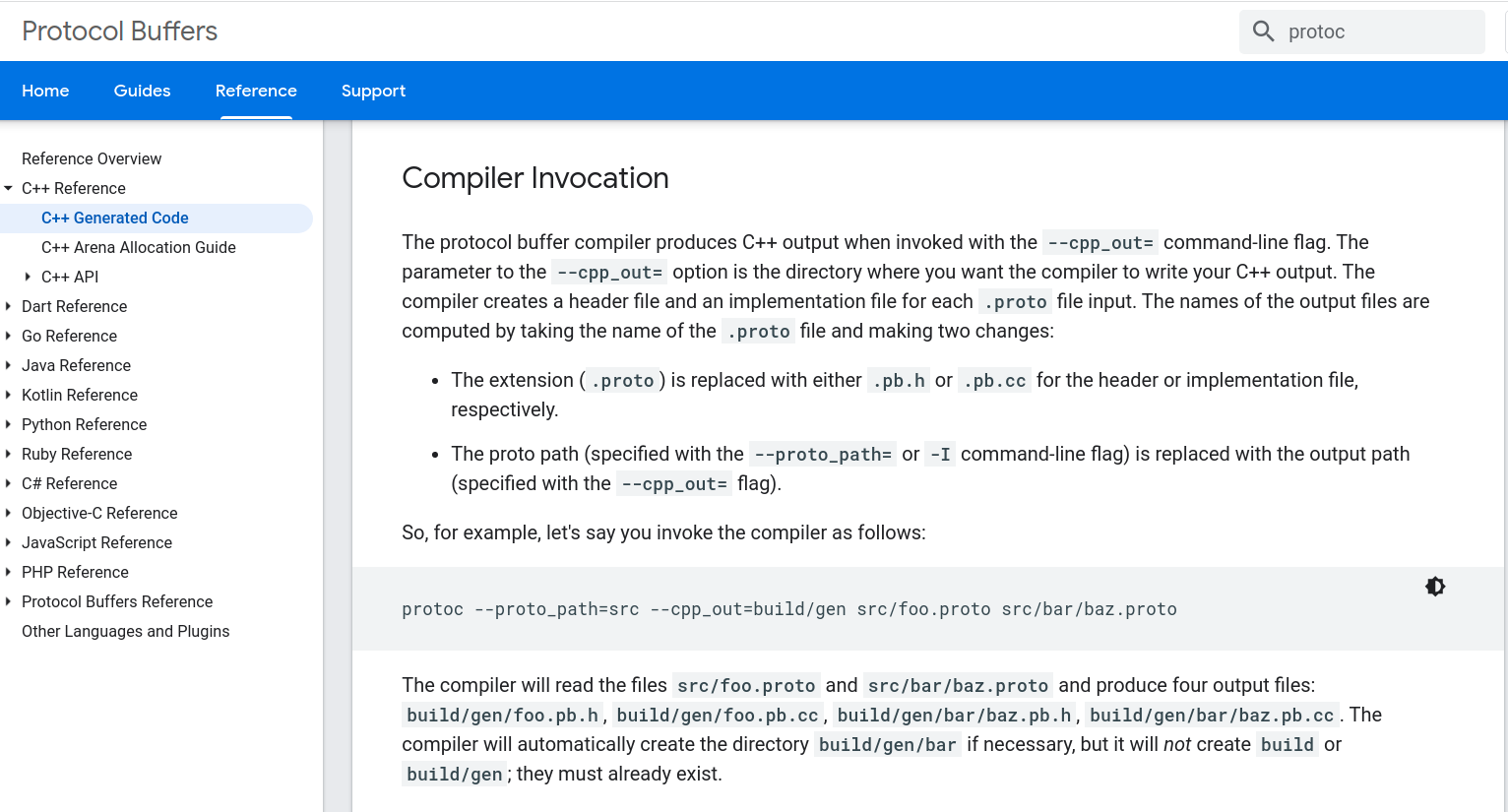Expand the JavaScript Reference section

(9, 542)
